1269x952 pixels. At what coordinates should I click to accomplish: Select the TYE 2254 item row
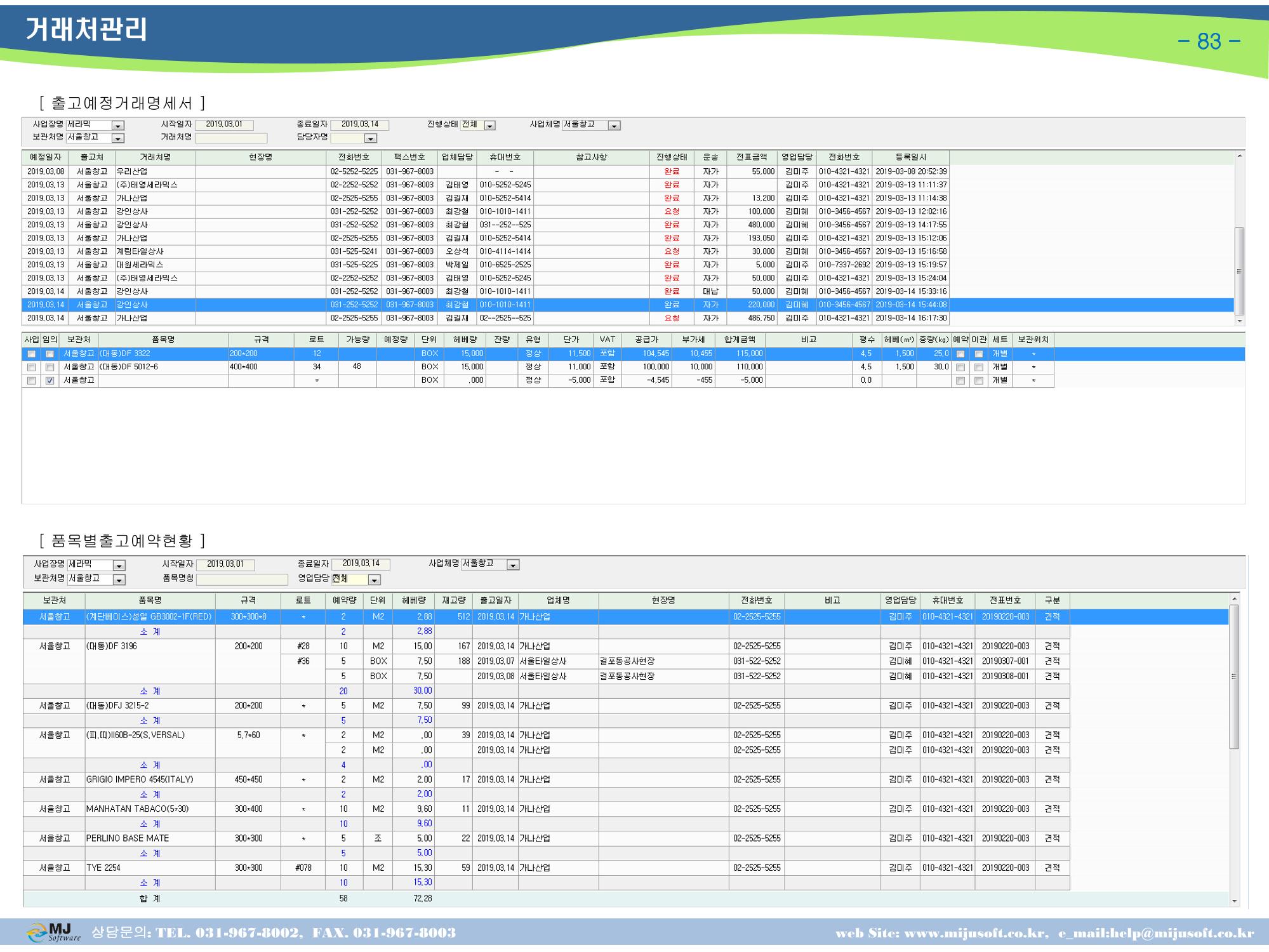coord(546,868)
